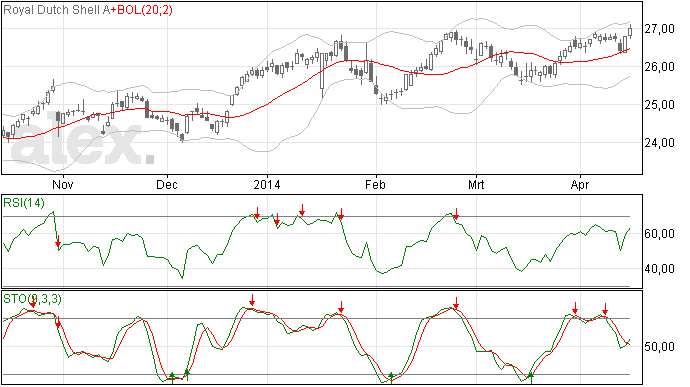The width and height of the screenshot is (690, 387).
Task: Click the 26,00 price axis value
Action: [659, 67]
